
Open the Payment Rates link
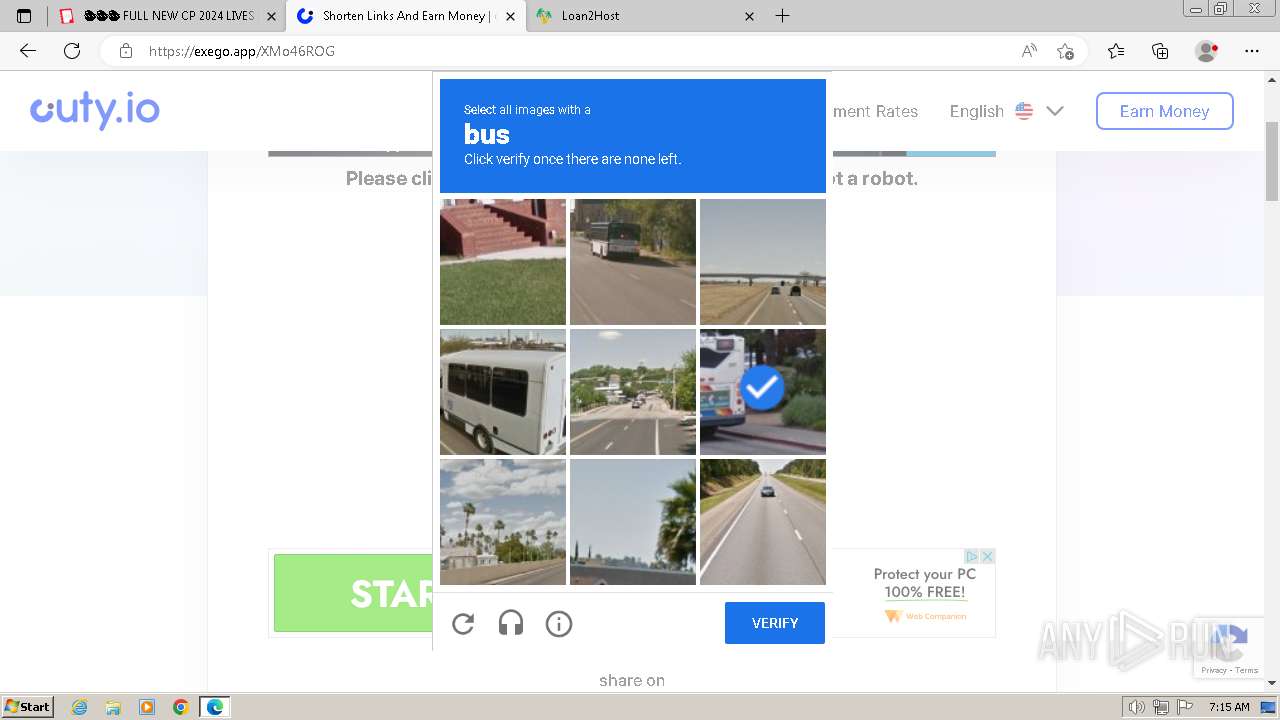click(x=875, y=111)
